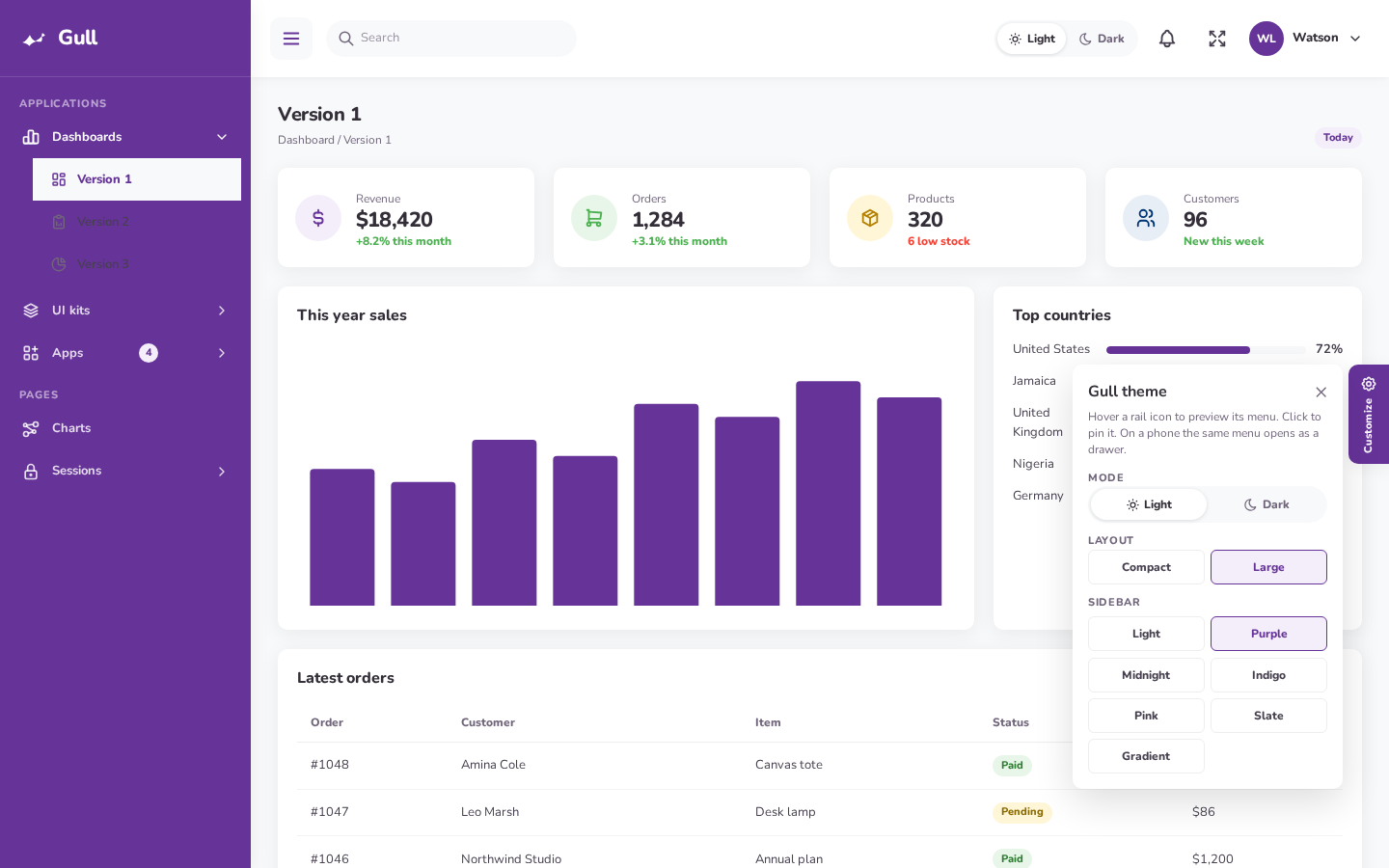Pick the Purple sidebar color
The image size is (1389, 868).
pos(1268,634)
